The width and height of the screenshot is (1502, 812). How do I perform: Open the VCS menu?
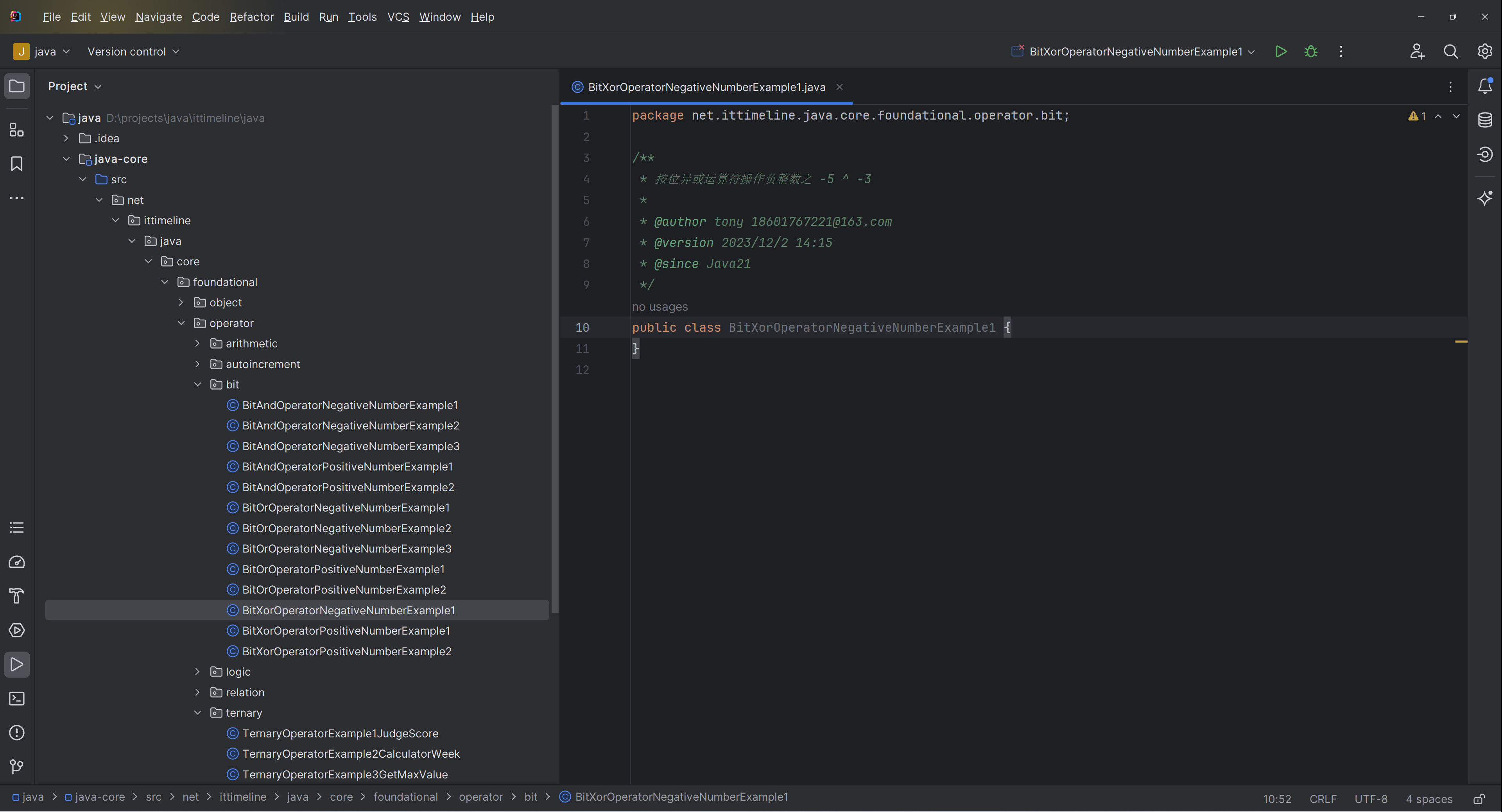tap(398, 17)
